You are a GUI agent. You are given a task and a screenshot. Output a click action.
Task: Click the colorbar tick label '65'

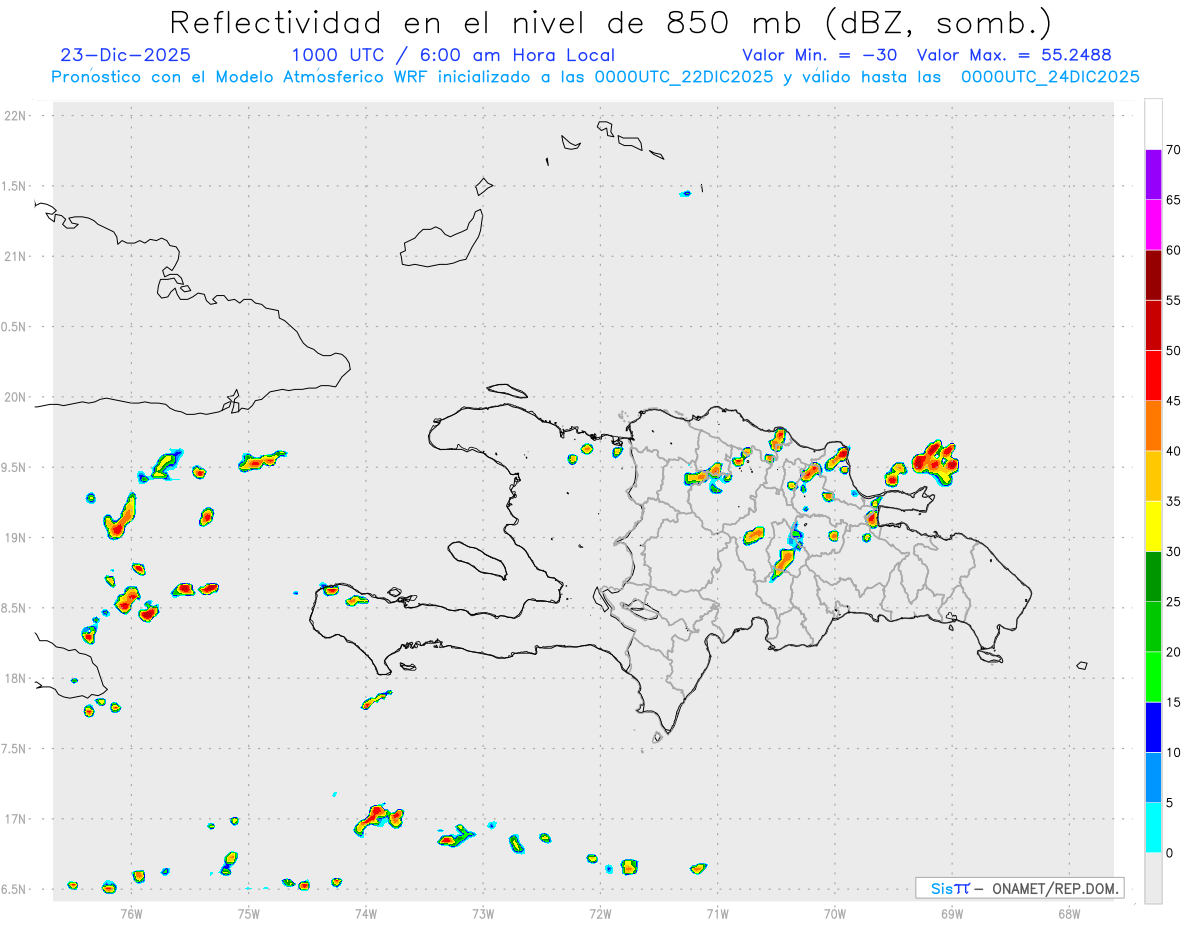coord(1173,200)
